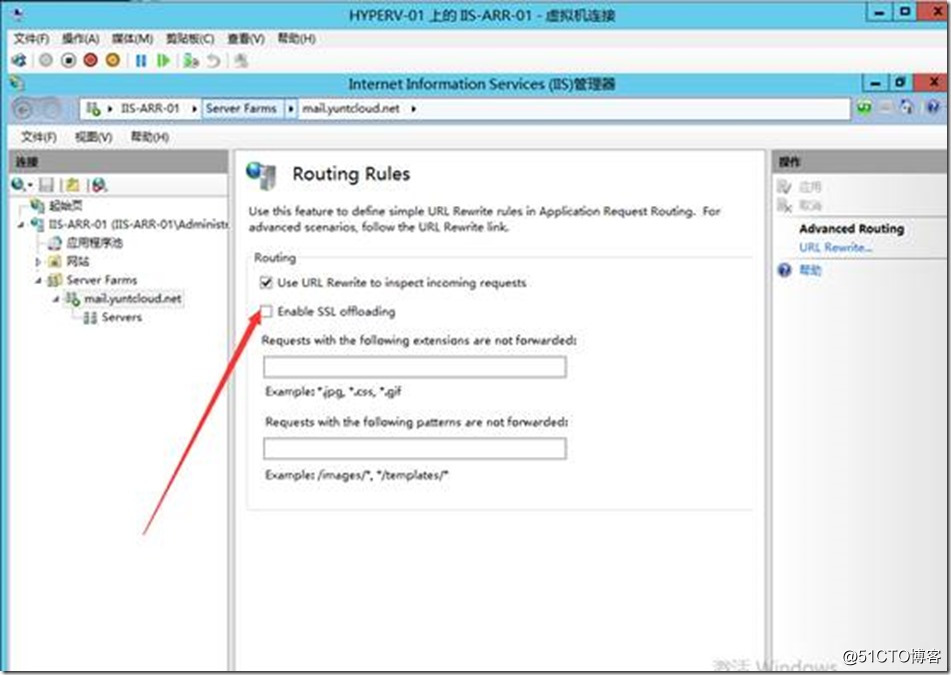Open VM window 媒体(M) menu
The height and width of the screenshot is (675, 951).
coord(132,39)
